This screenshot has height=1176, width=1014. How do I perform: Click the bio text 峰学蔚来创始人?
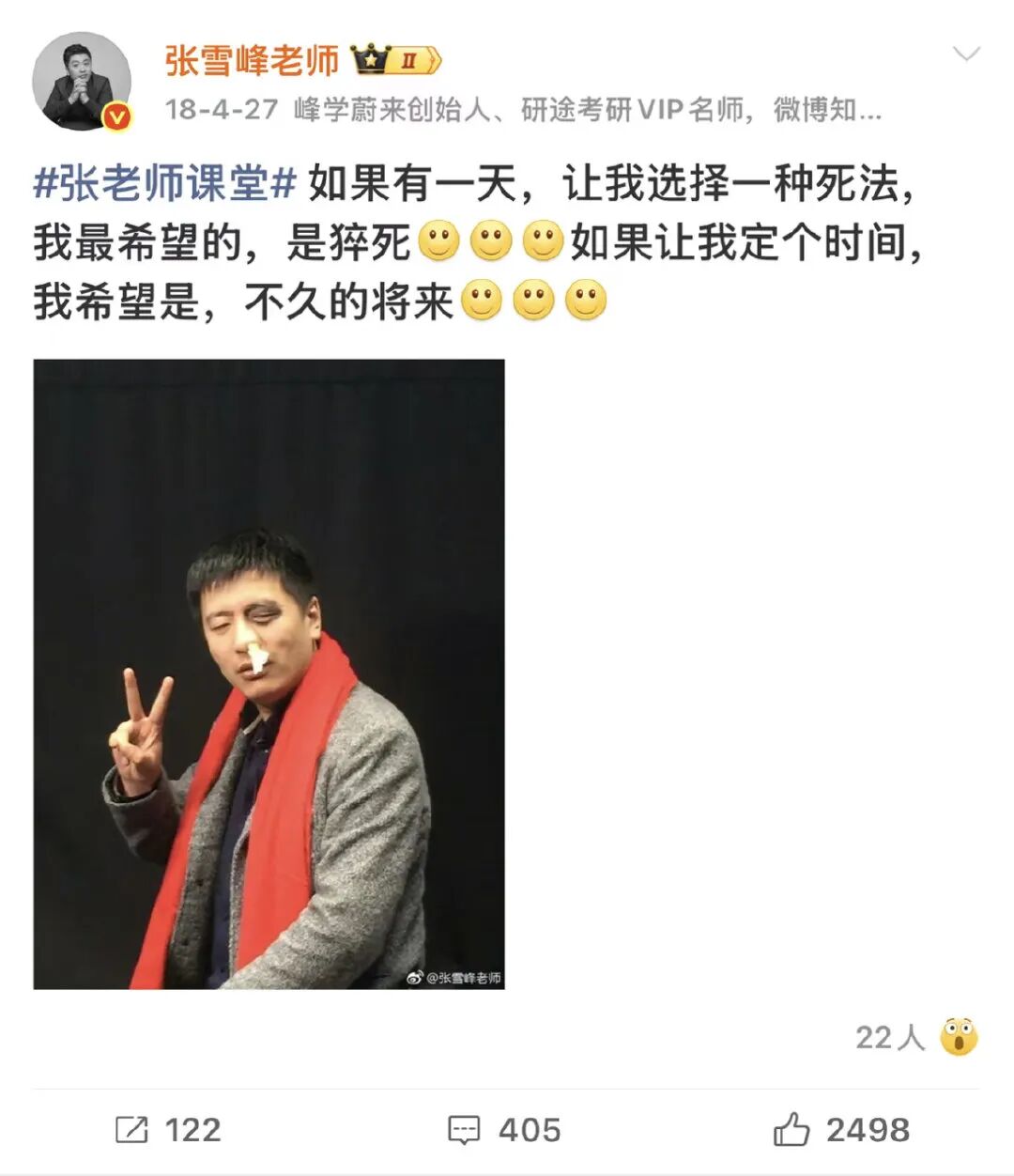point(392,110)
